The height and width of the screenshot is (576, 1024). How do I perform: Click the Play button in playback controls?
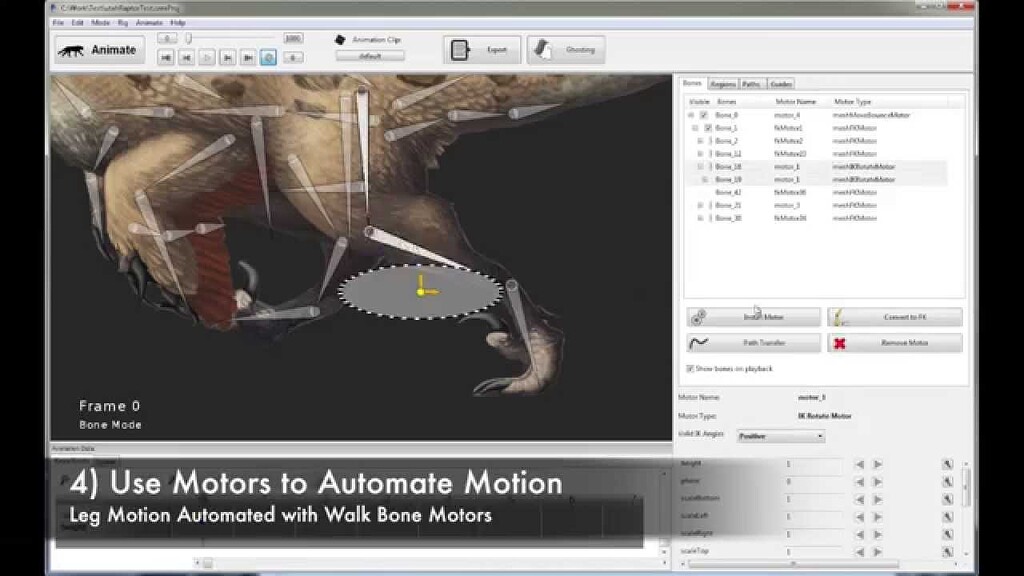(x=207, y=57)
